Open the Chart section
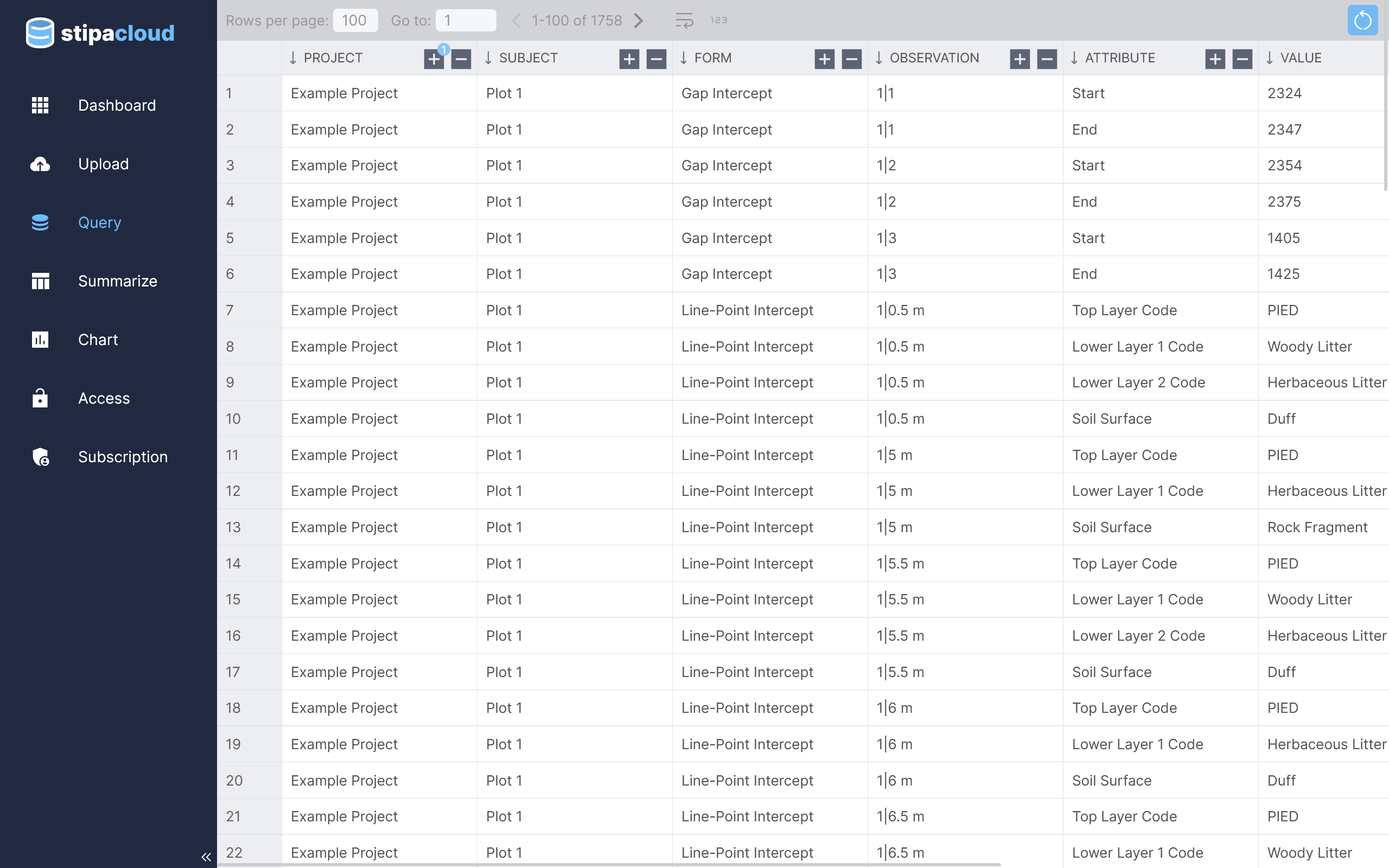 [x=98, y=340]
